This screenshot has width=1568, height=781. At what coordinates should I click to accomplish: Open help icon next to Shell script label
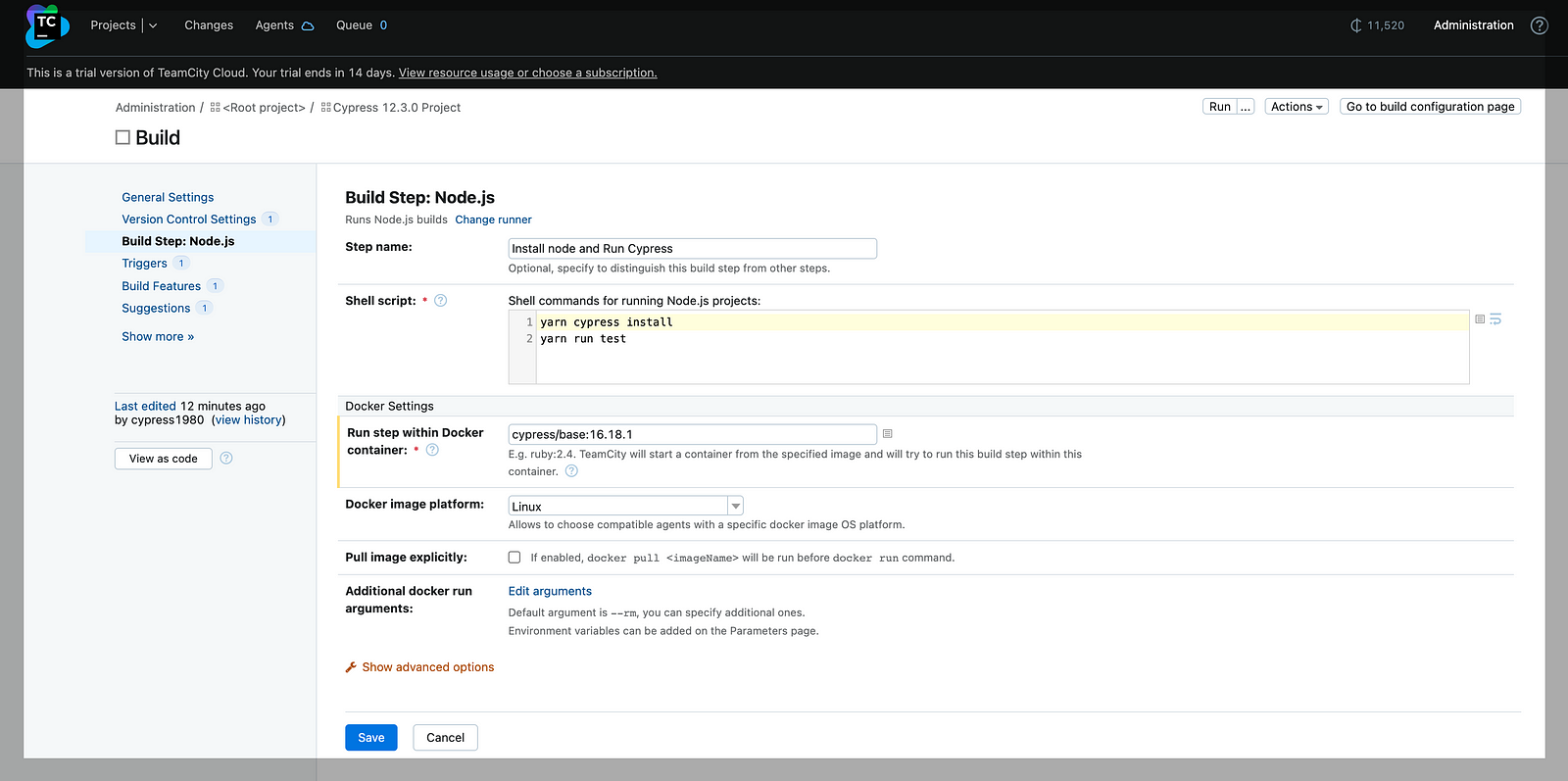[x=441, y=301]
